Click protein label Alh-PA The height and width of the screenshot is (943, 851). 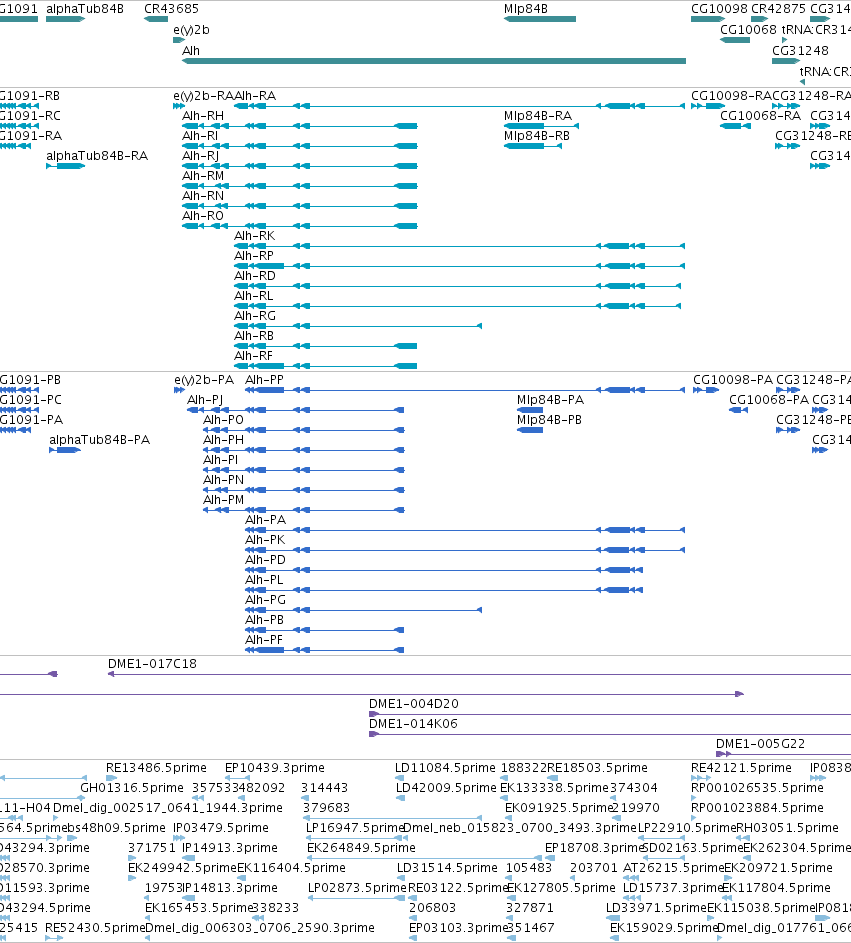[x=265, y=520]
